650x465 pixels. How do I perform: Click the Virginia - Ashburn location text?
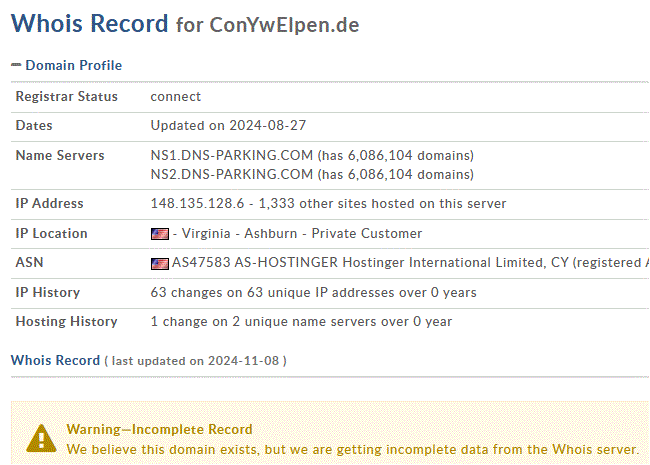click(240, 233)
